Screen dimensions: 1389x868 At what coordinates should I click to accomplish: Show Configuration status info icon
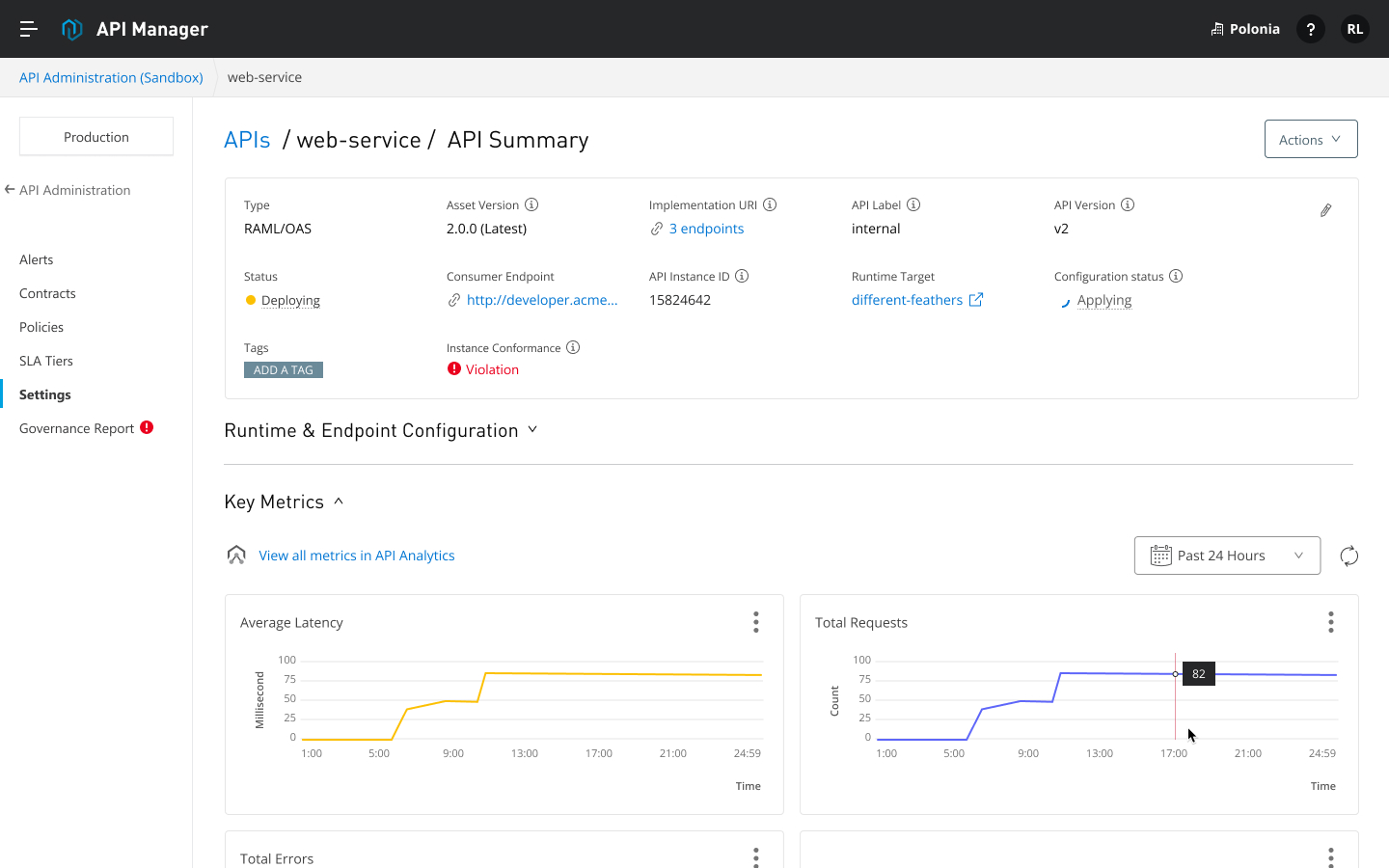tap(1176, 276)
